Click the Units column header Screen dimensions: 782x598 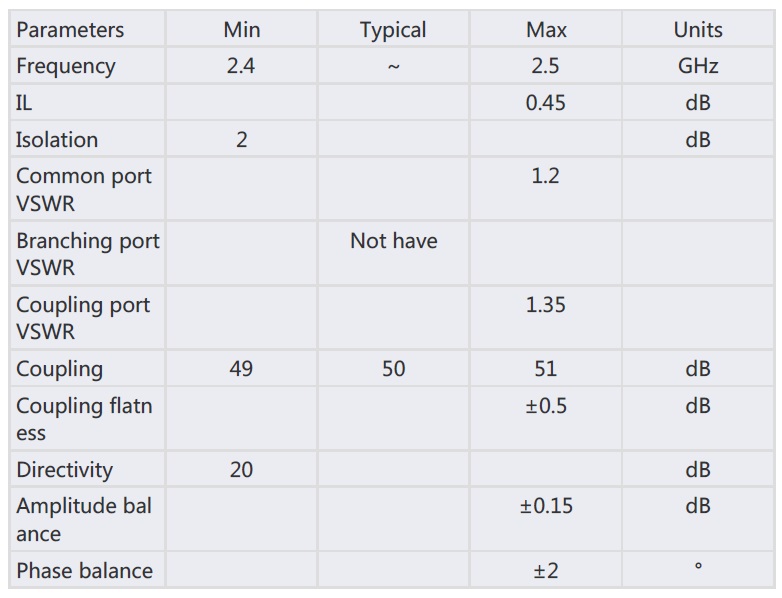coord(698,30)
